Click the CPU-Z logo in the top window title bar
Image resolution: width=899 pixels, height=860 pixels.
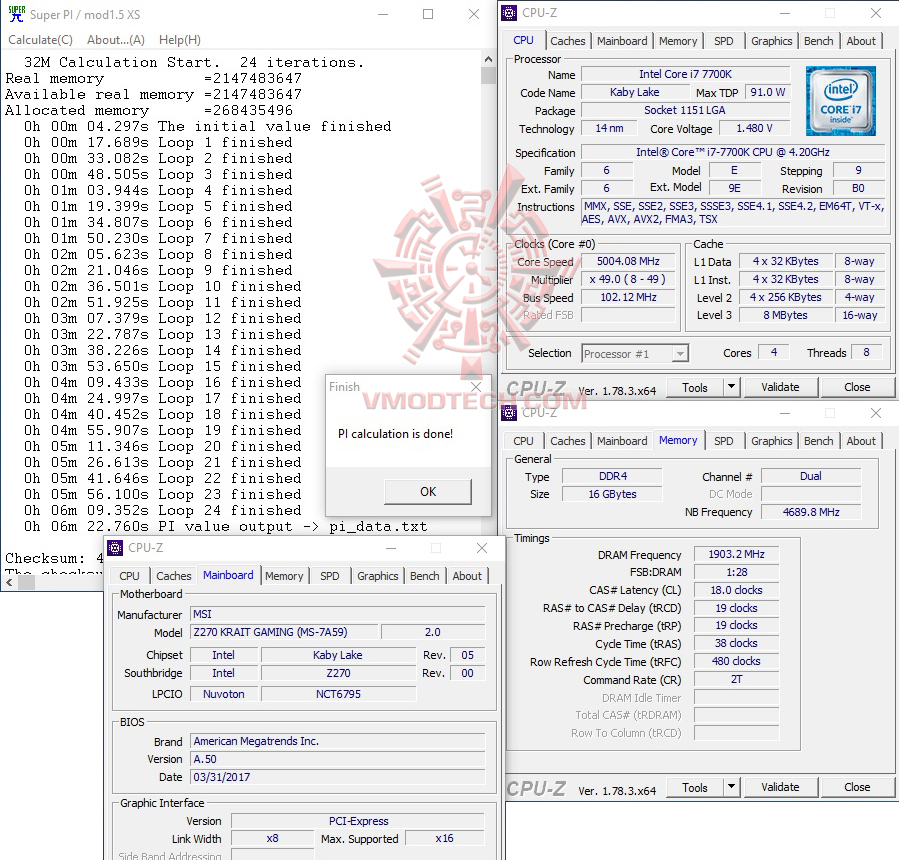(x=510, y=12)
